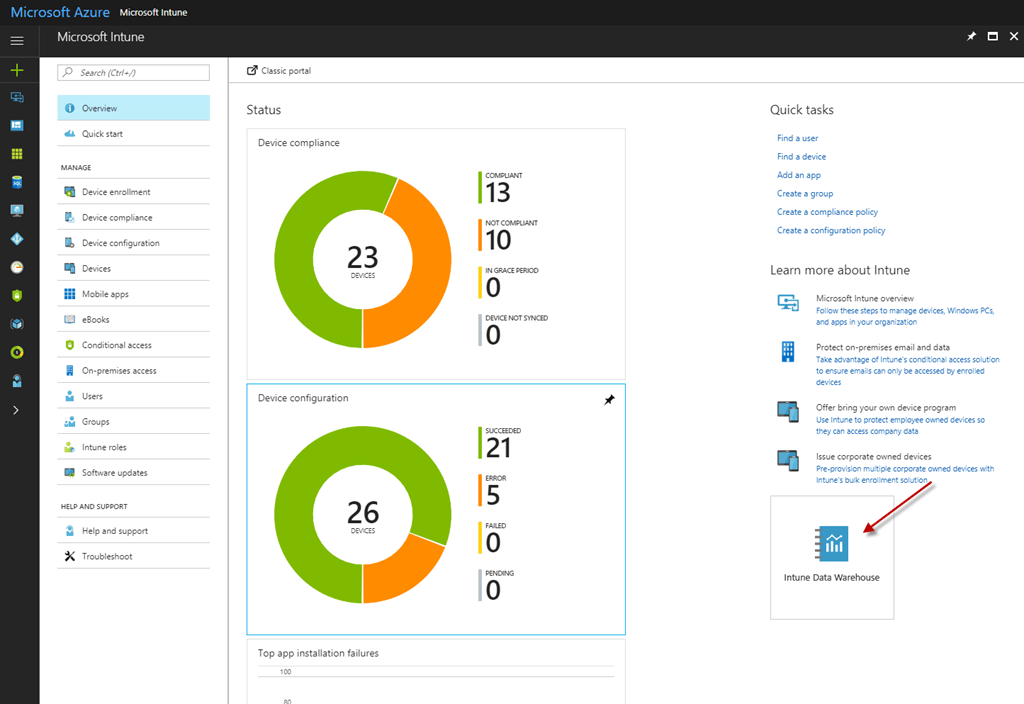Pin the Device configuration tile

coord(609,399)
